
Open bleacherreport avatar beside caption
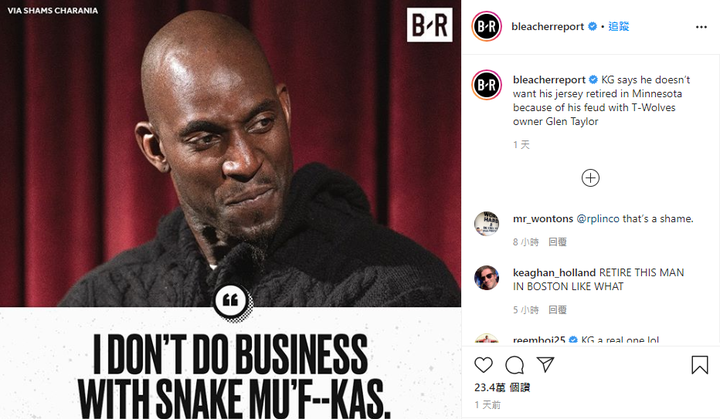click(x=487, y=85)
